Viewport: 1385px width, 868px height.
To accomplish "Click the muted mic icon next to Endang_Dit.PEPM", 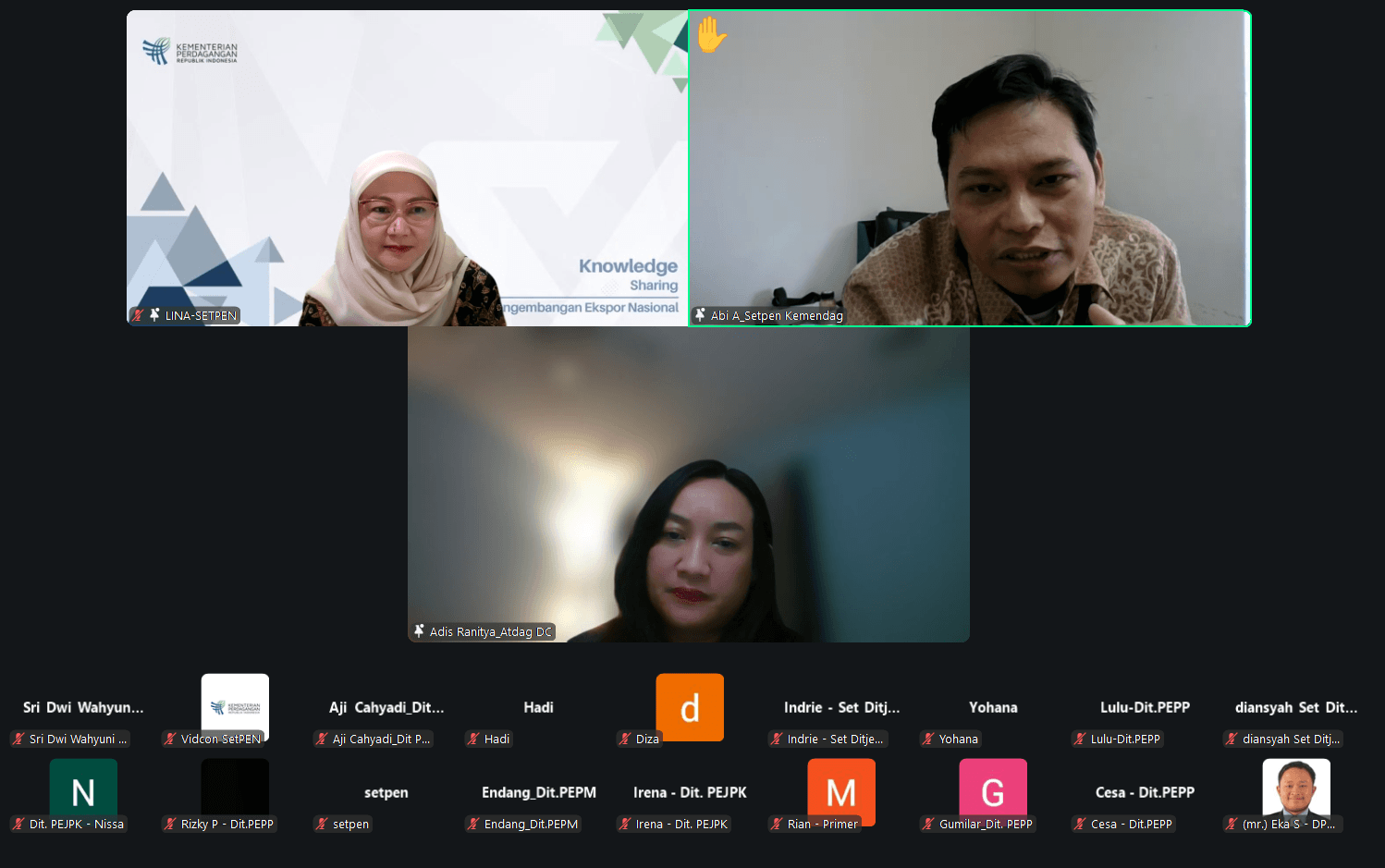I will (x=473, y=824).
